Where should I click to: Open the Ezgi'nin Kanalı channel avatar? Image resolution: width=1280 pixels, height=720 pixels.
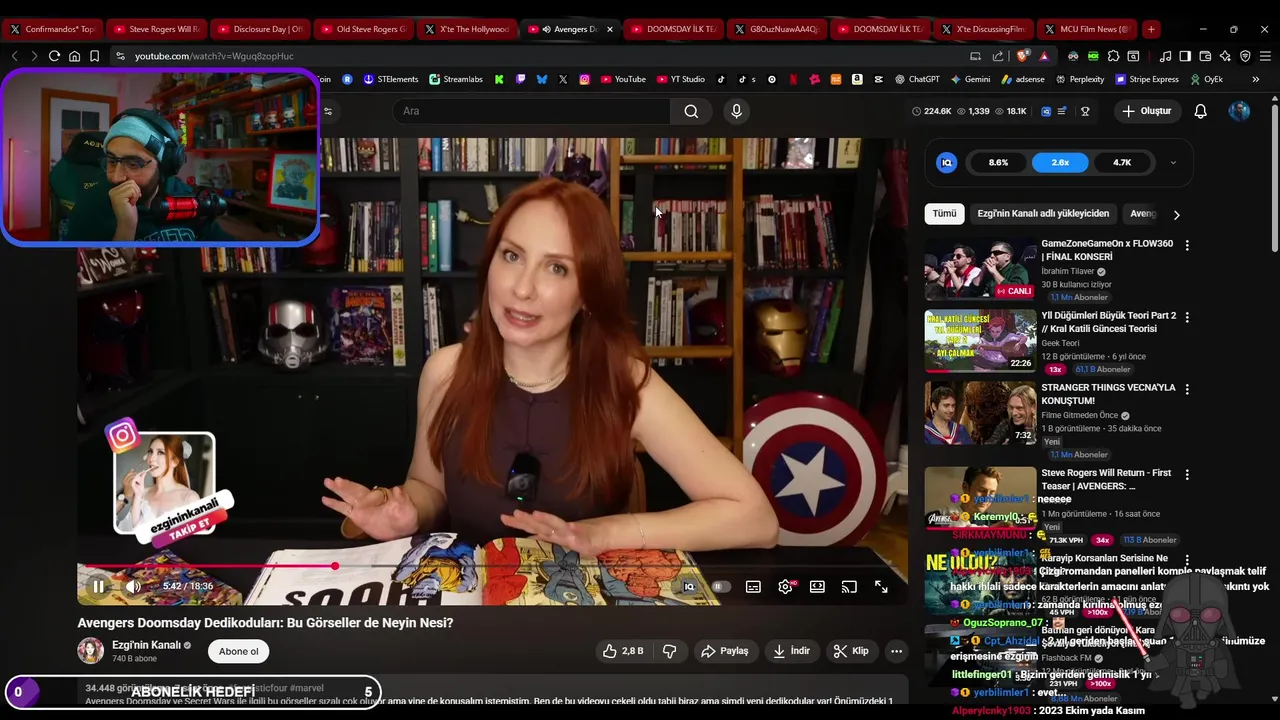[91, 651]
